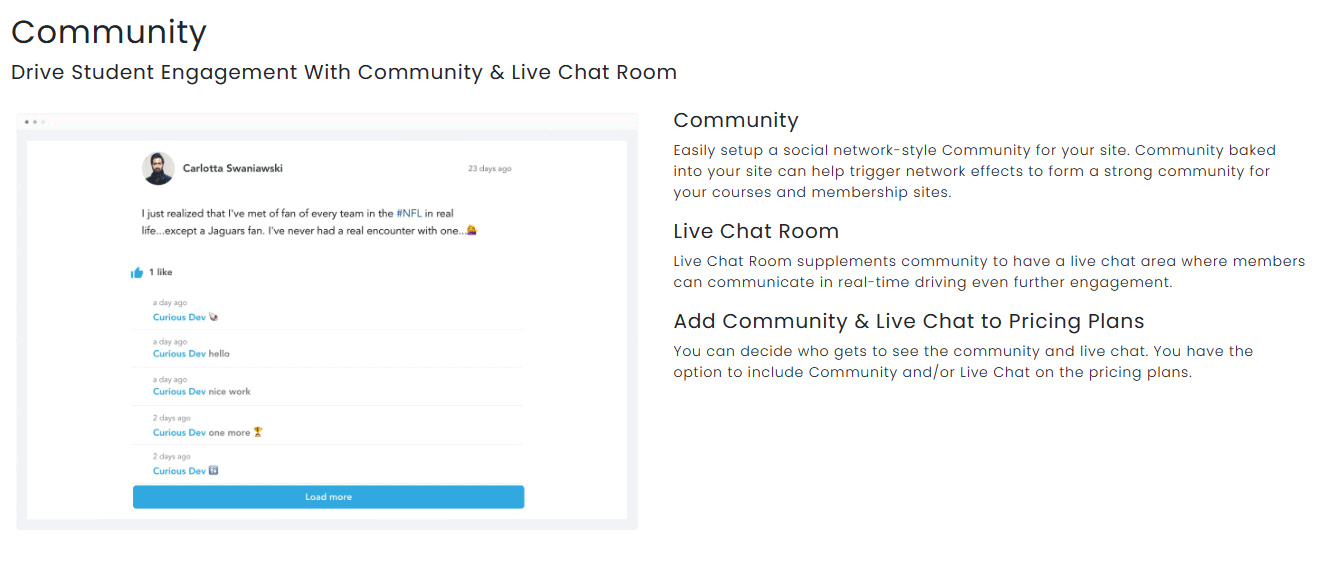
Task: Open Curious Dev link beside 'one more'
Action: coord(179,433)
